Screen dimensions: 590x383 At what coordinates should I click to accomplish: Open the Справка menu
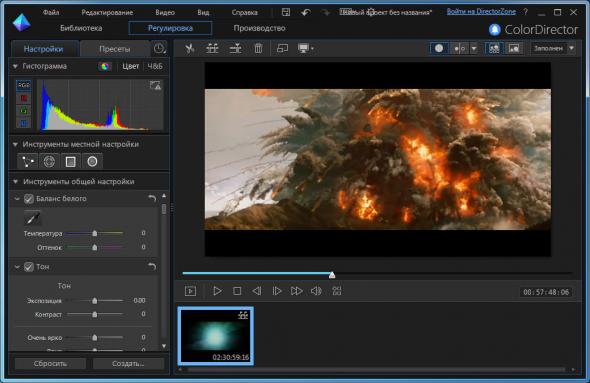[x=245, y=12]
